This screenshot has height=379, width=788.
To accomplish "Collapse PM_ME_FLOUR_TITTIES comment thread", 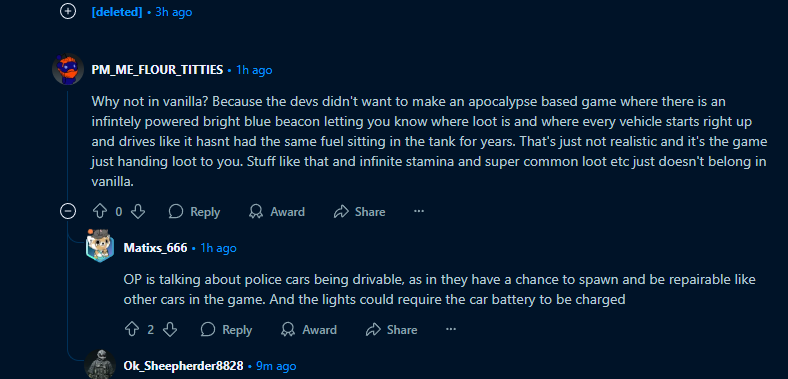I will point(68,212).
